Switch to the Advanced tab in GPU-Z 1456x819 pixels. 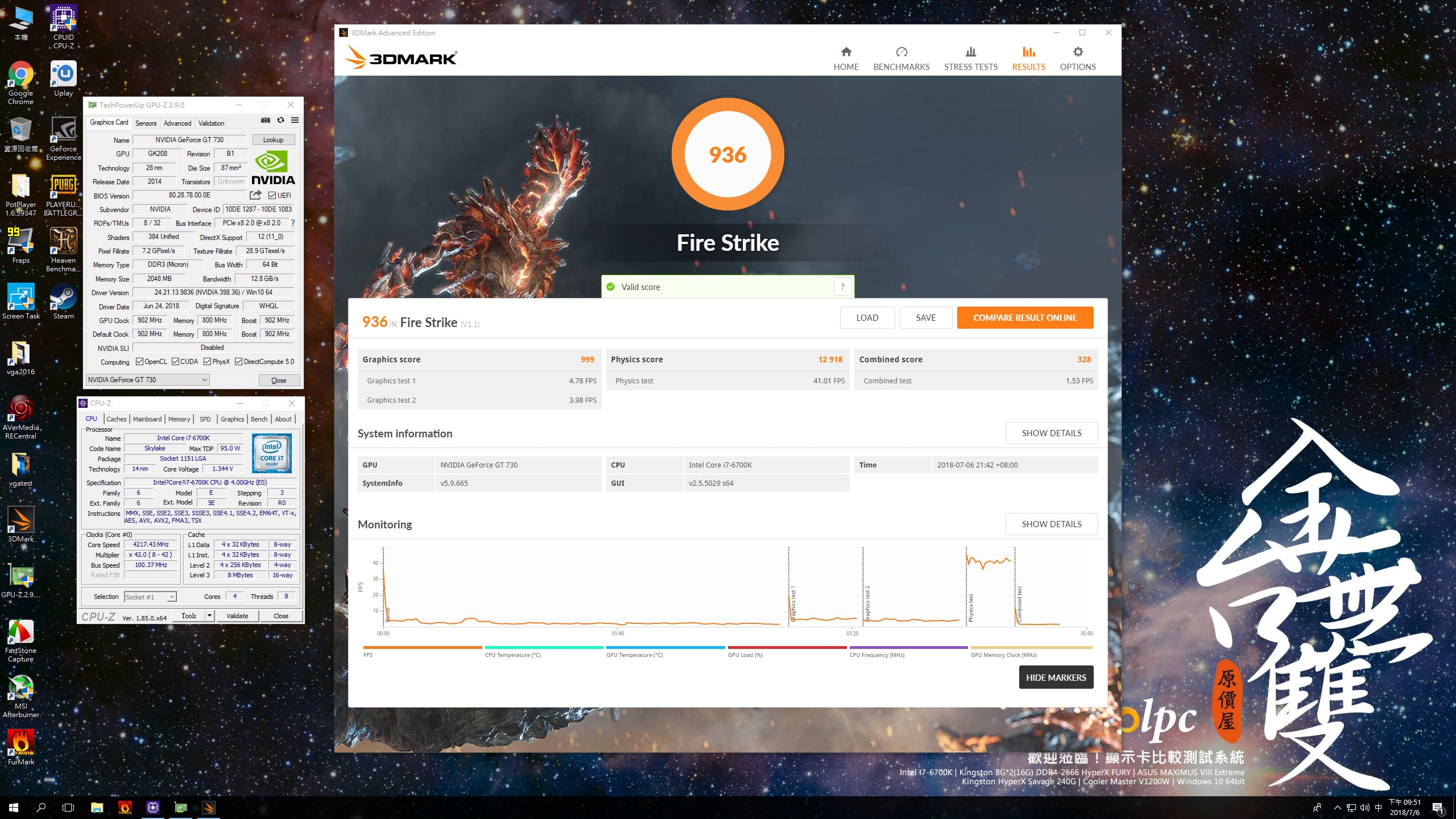177,123
